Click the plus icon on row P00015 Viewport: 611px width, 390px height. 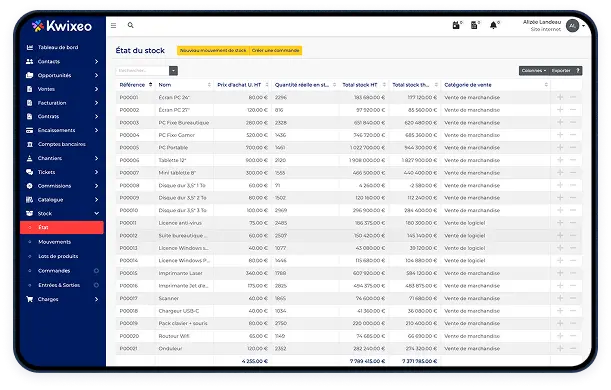coord(560,273)
